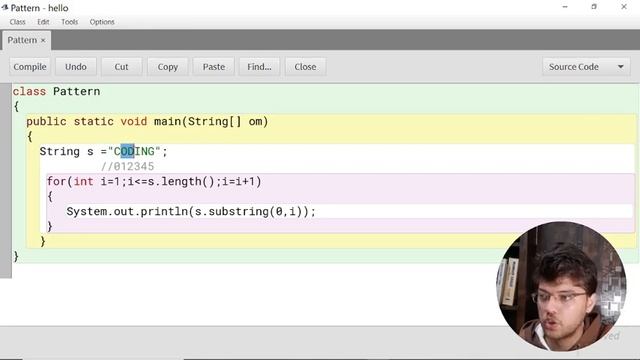The width and height of the screenshot is (640, 360).
Task: Open the Options menu
Action: tap(102, 22)
